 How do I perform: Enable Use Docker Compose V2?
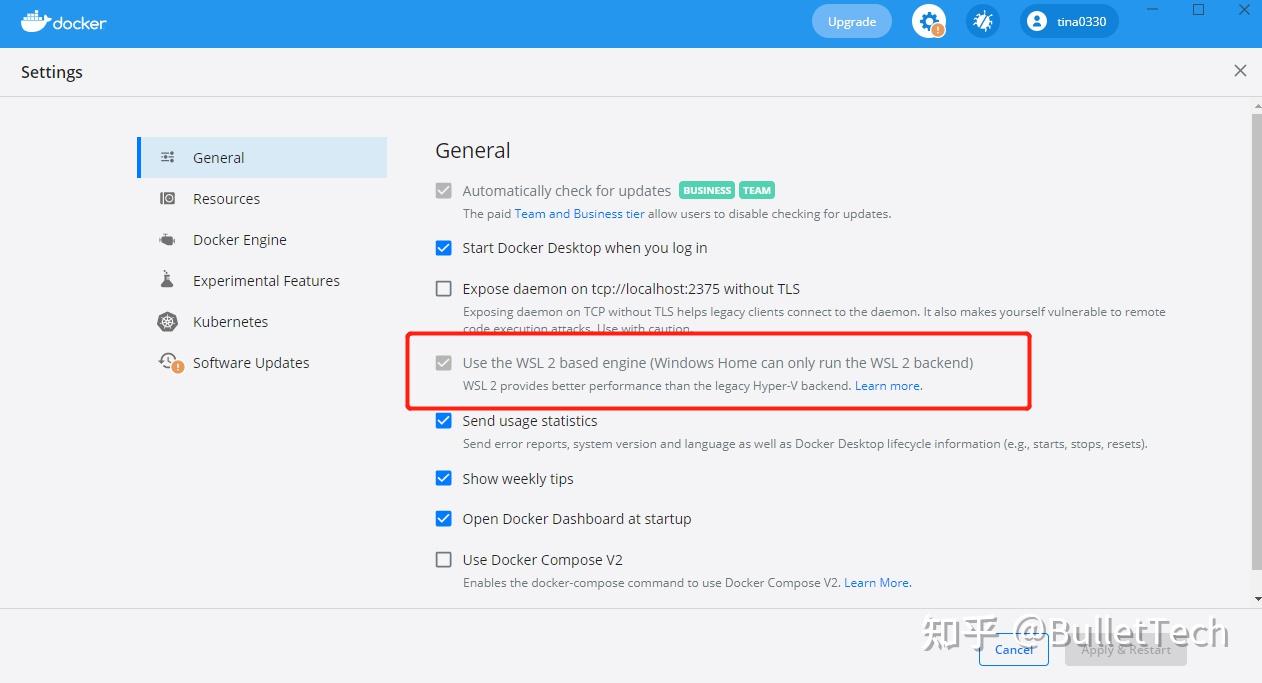click(443, 559)
